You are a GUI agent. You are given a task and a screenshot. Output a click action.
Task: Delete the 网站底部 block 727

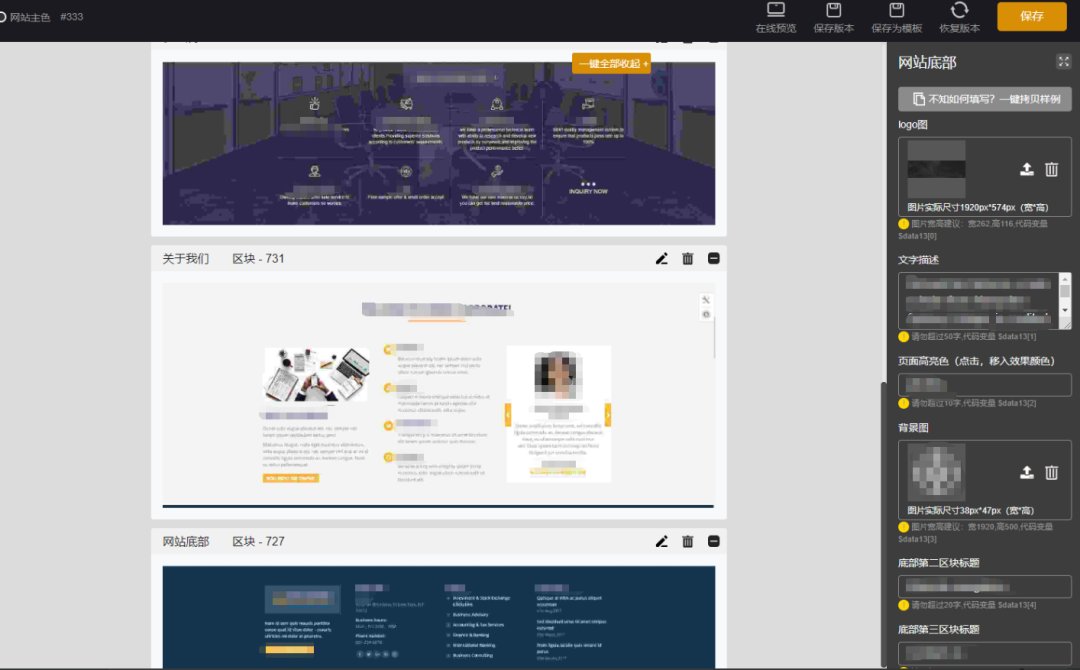(x=688, y=541)
